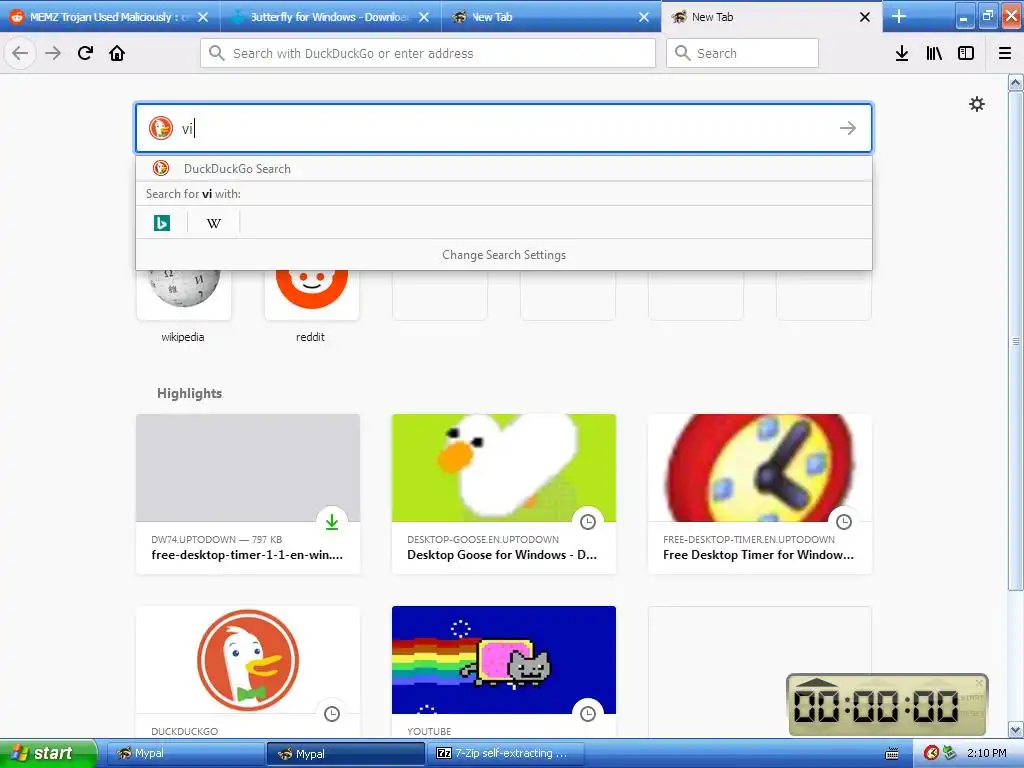The image size is (1024, 768).
Task: Click the new tab search field
Action: point(504,128)
